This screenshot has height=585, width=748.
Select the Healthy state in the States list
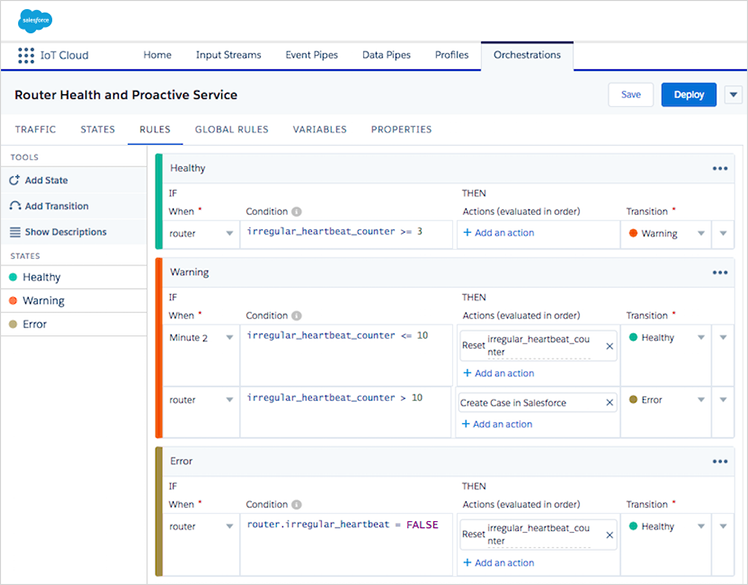pos(73,277)
